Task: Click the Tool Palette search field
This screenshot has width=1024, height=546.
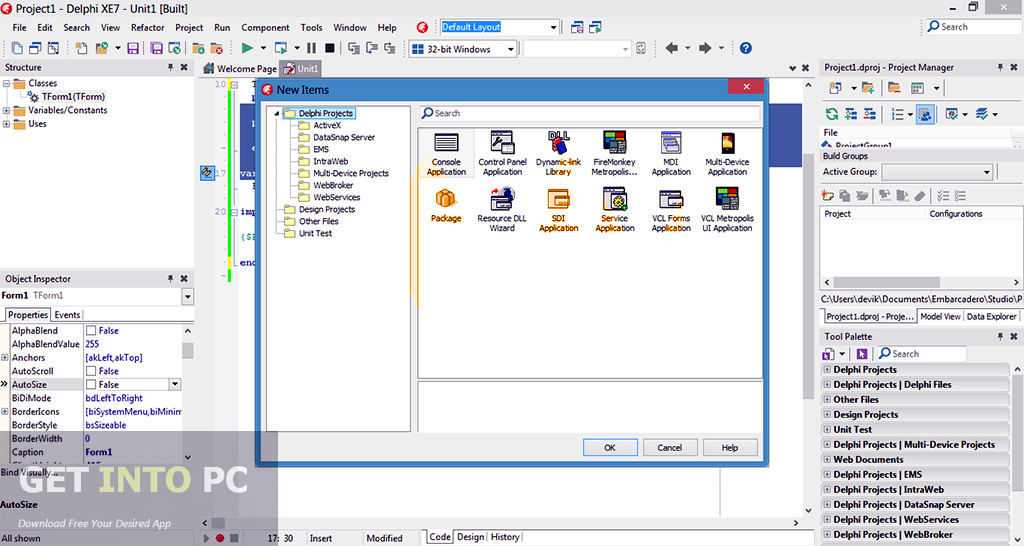Action: [921, 353]
